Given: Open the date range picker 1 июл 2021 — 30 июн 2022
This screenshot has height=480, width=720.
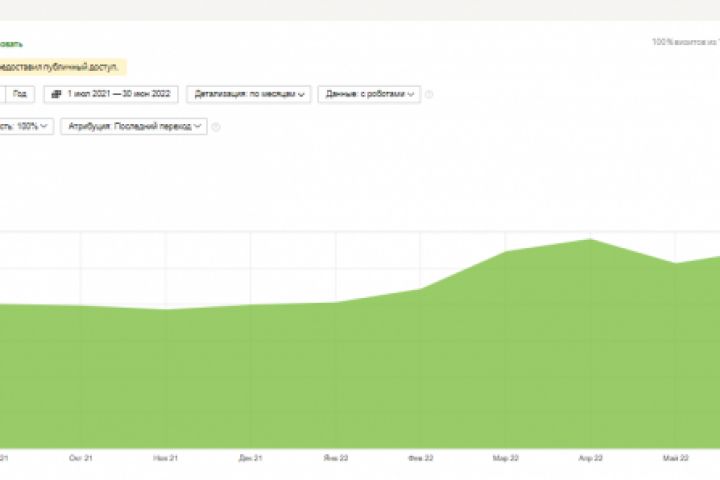Looking at the screenshot, I should click(x=111, y=94).
